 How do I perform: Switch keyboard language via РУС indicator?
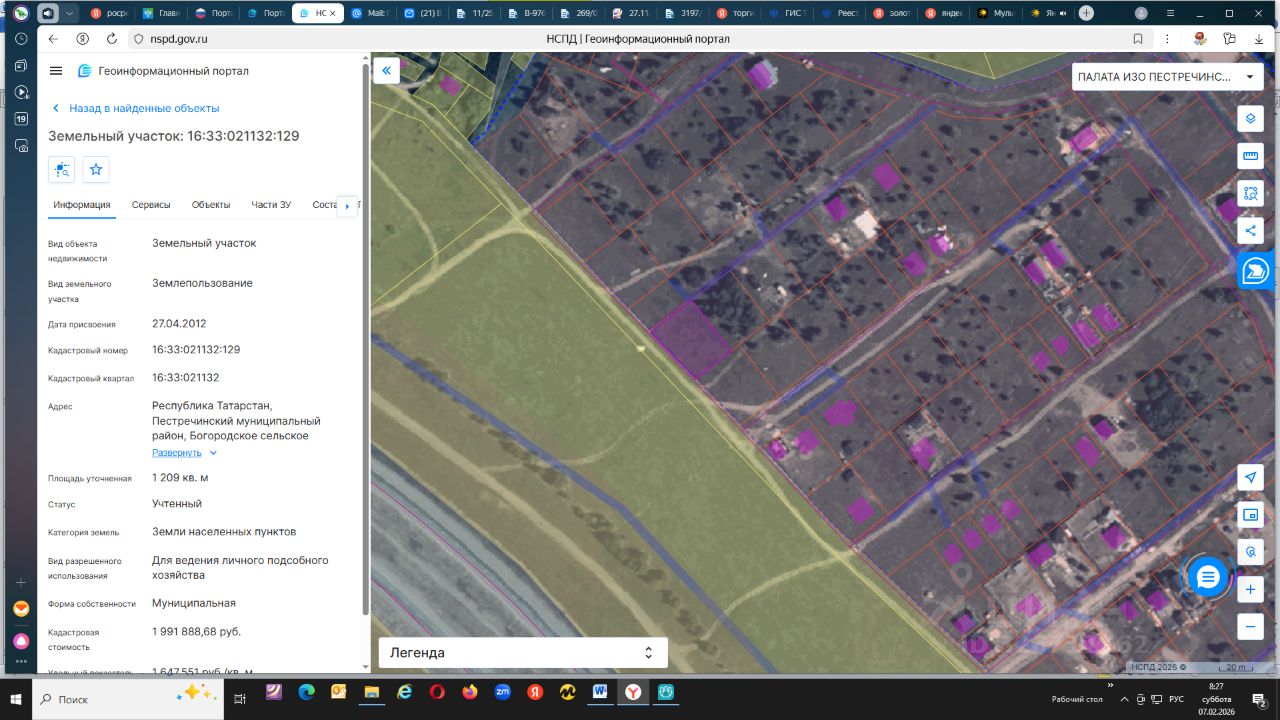(1177, 699)
